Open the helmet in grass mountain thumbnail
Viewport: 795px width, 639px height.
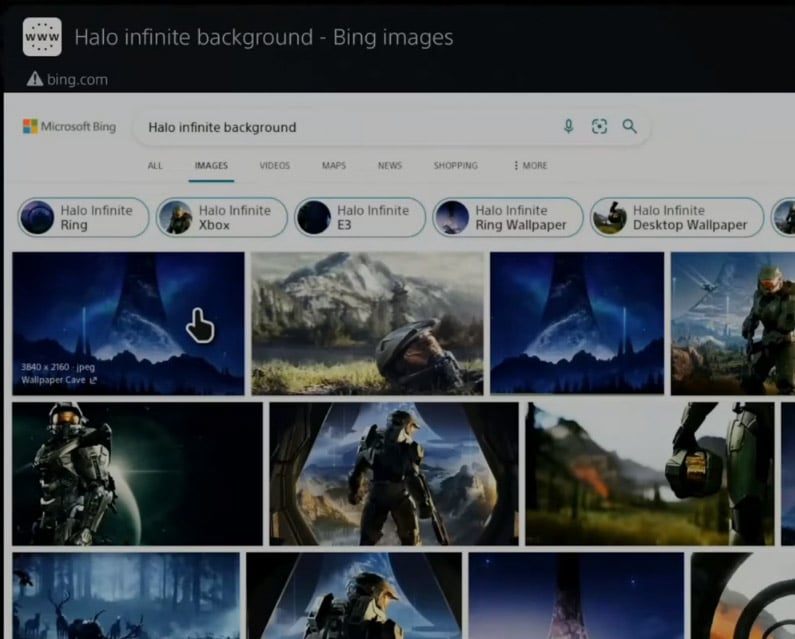pyautogui.click(x=367, y=323)
